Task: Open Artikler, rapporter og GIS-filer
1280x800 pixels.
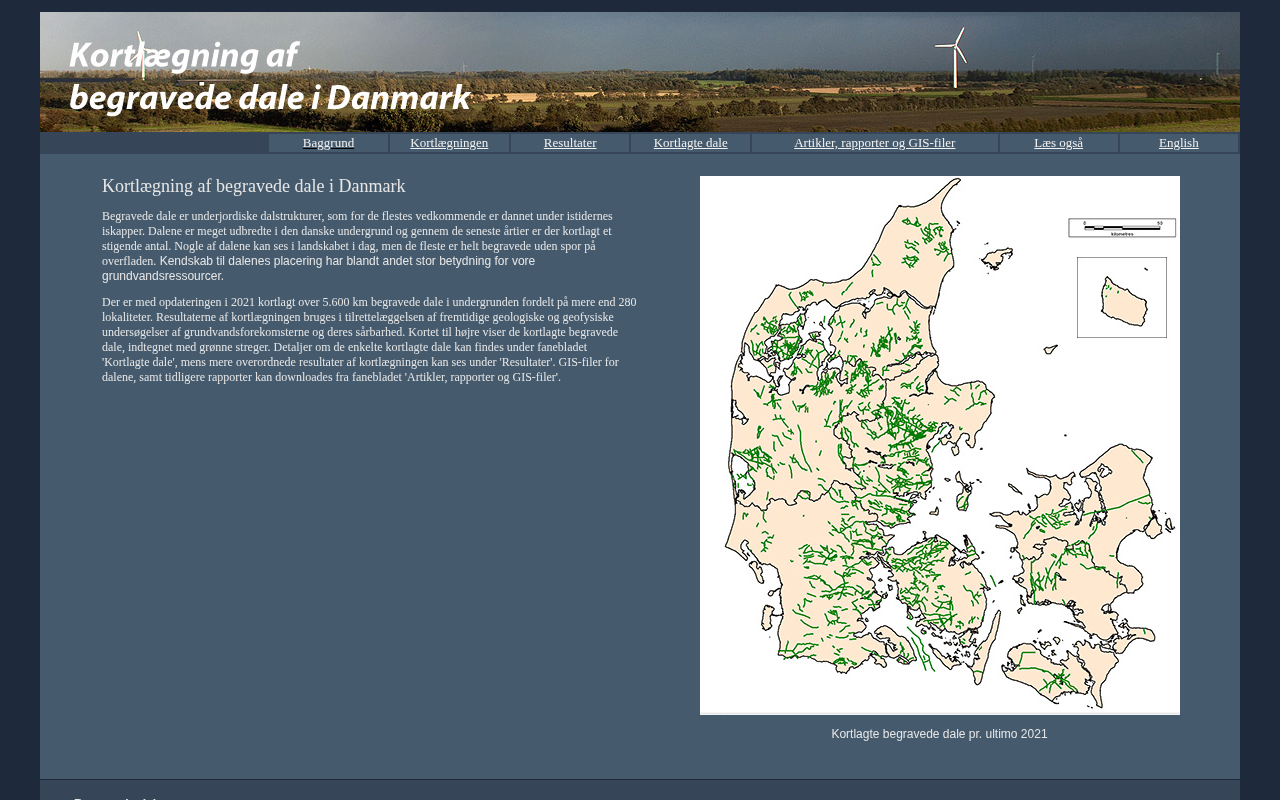Action: point(874,143)
